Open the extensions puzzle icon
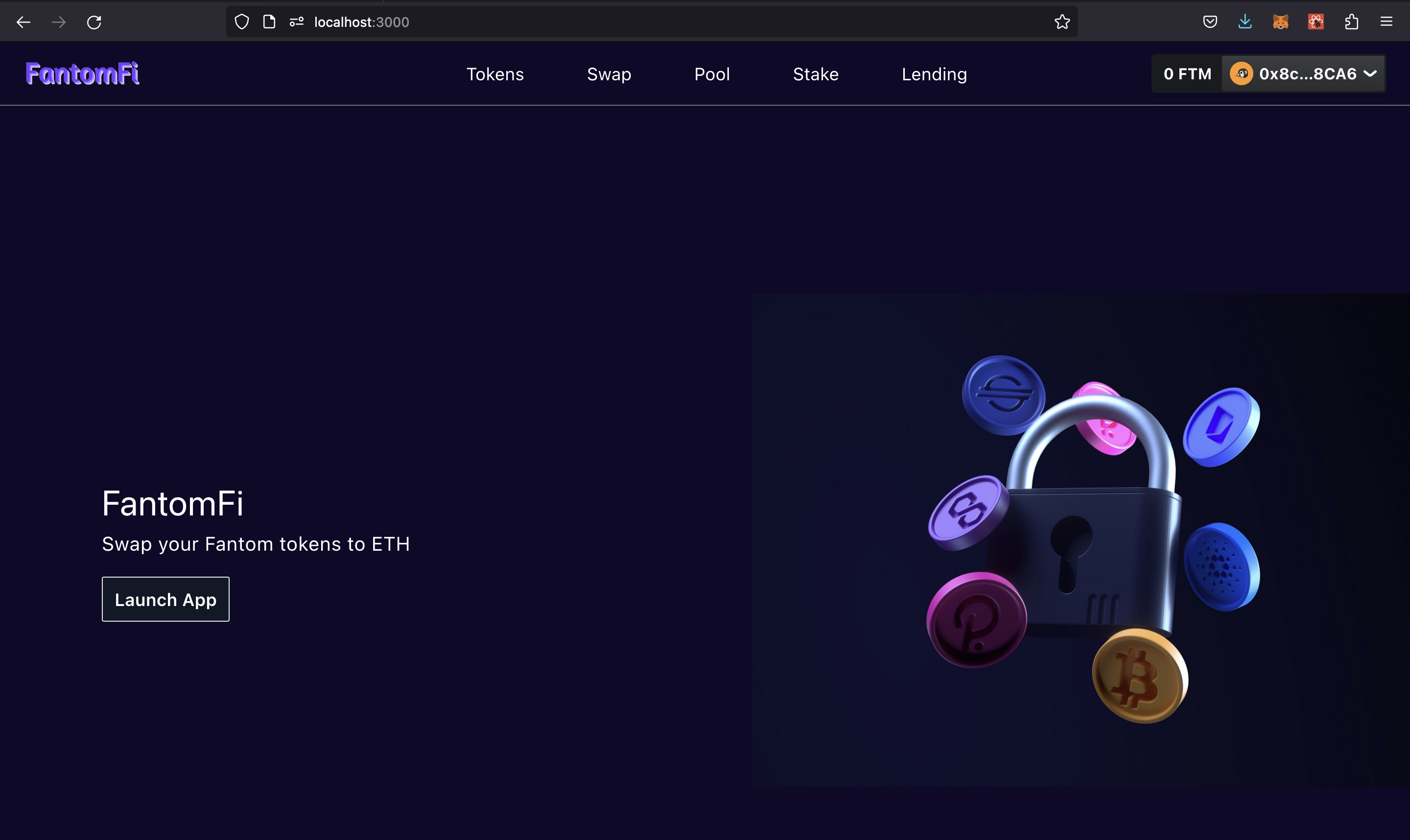1410x840 pixels. click(1351, 22)
